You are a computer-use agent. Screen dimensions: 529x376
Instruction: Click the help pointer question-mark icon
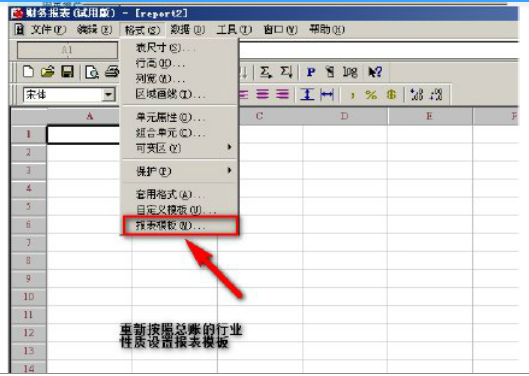point(375,72)
